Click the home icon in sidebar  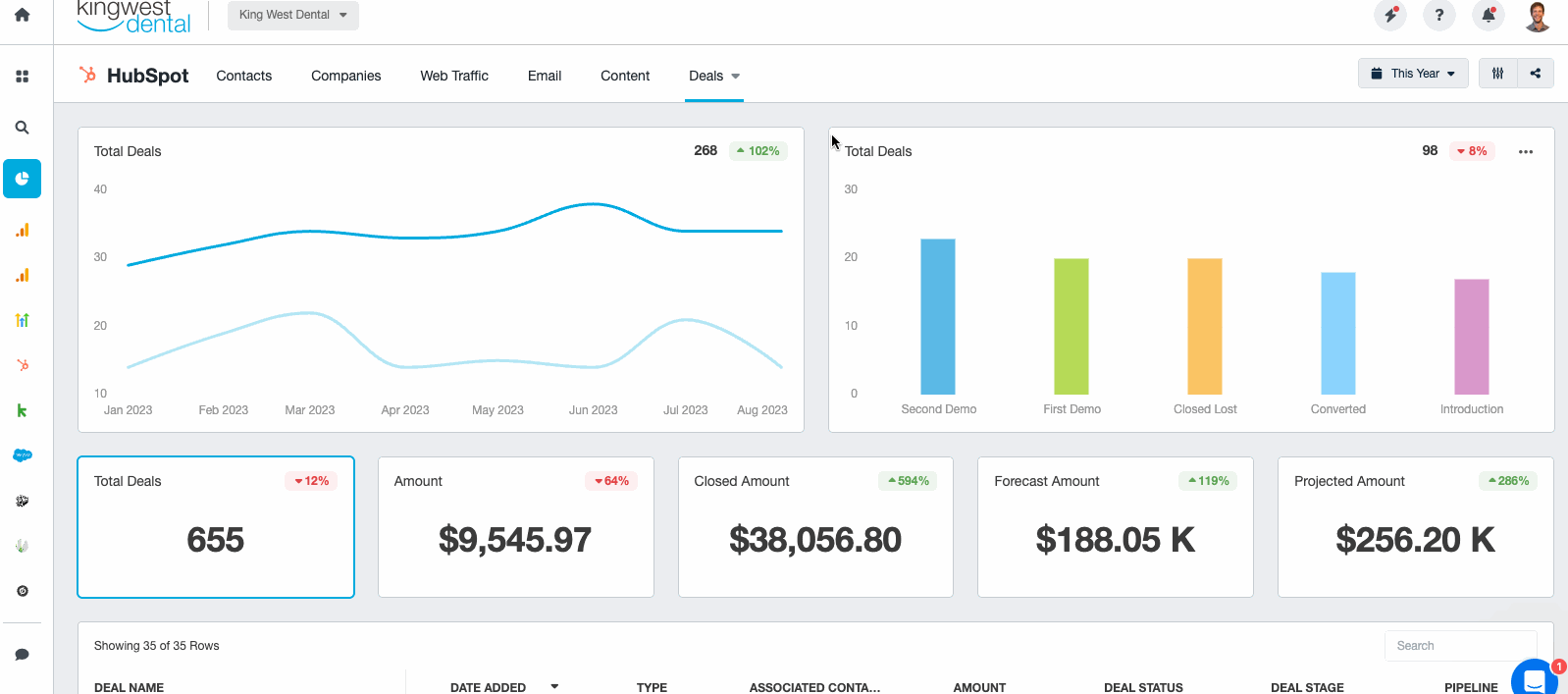22,16
